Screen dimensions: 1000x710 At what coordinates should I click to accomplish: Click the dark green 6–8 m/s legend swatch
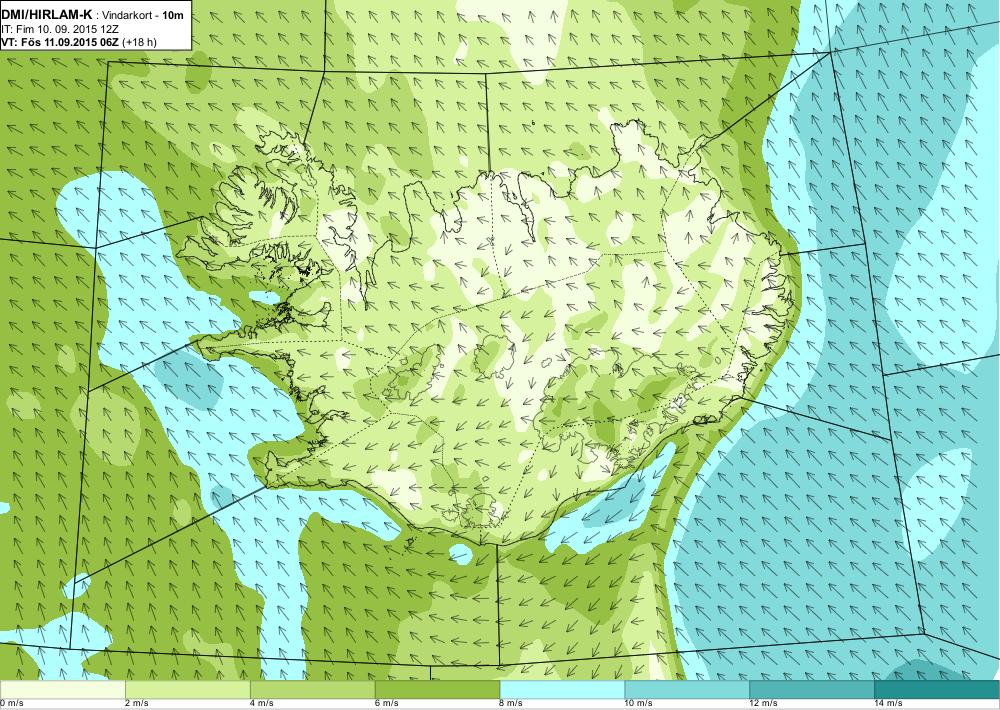pos(438,690)
